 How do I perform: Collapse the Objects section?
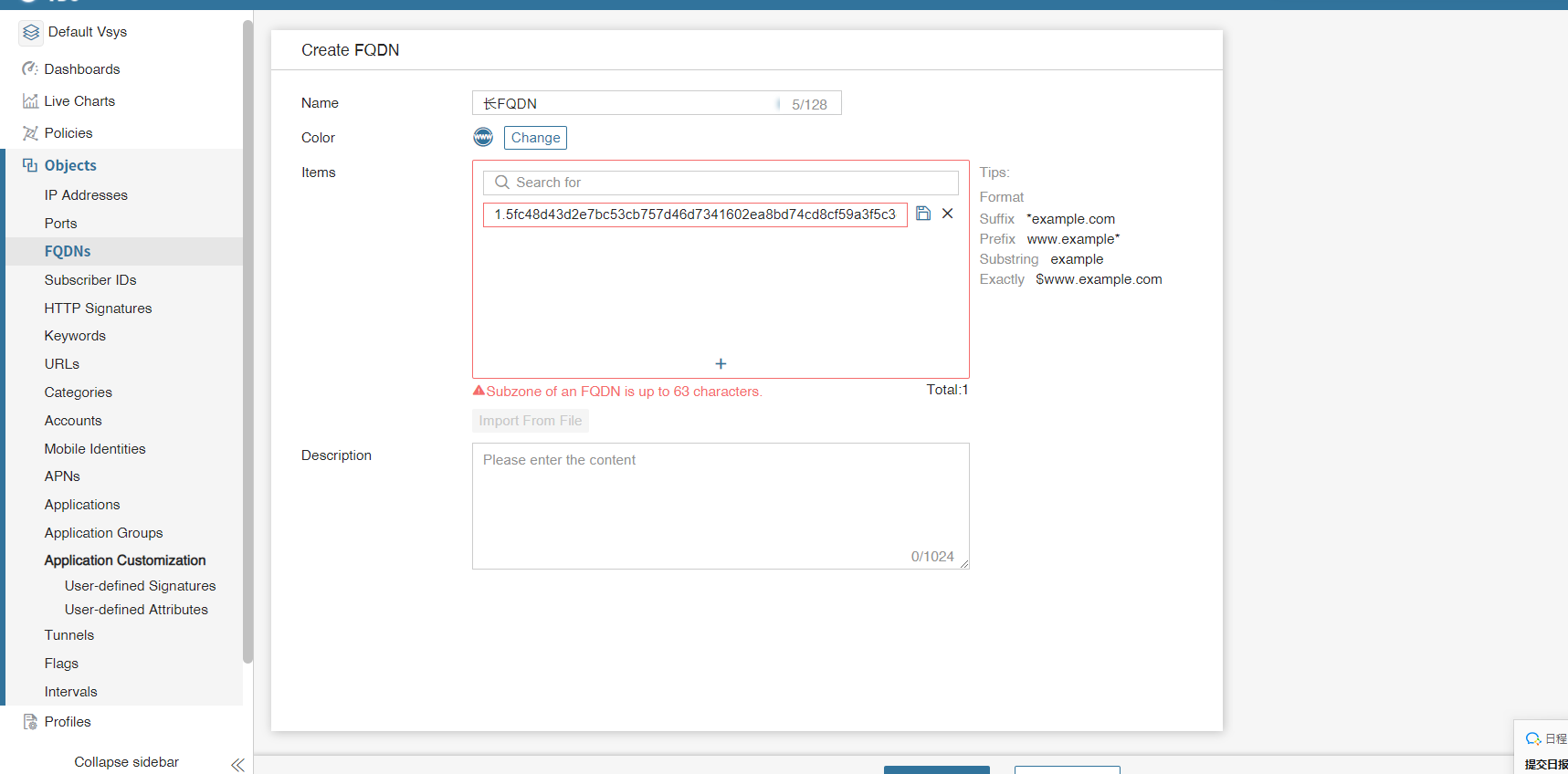[x=70, y=165]
